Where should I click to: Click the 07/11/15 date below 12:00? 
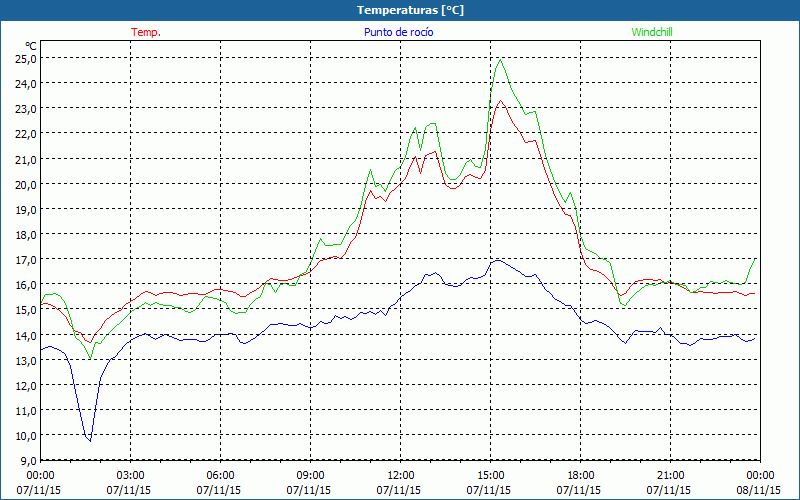pos(399,490)
